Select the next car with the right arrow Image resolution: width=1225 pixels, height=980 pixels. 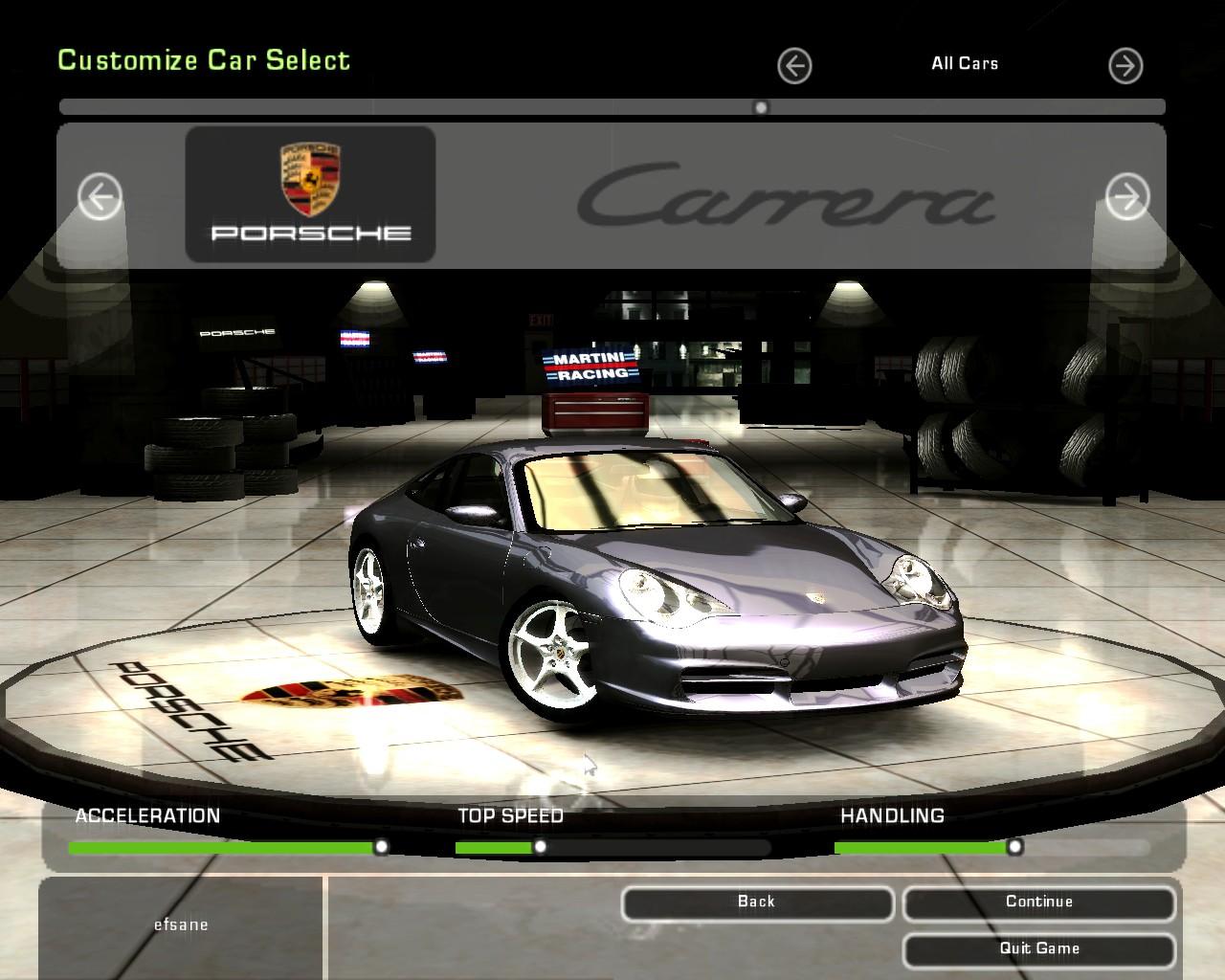[1127, 197]
